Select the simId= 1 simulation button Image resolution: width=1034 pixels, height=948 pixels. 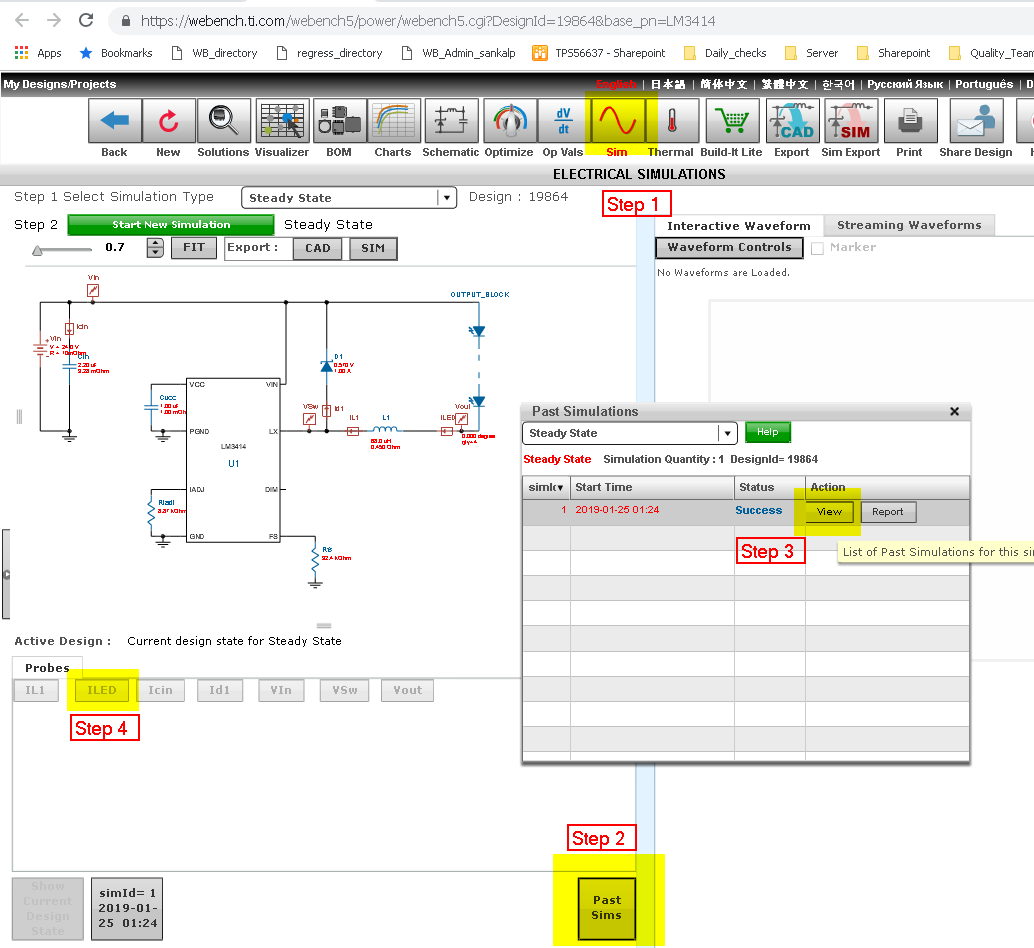(x=127, y=908)
